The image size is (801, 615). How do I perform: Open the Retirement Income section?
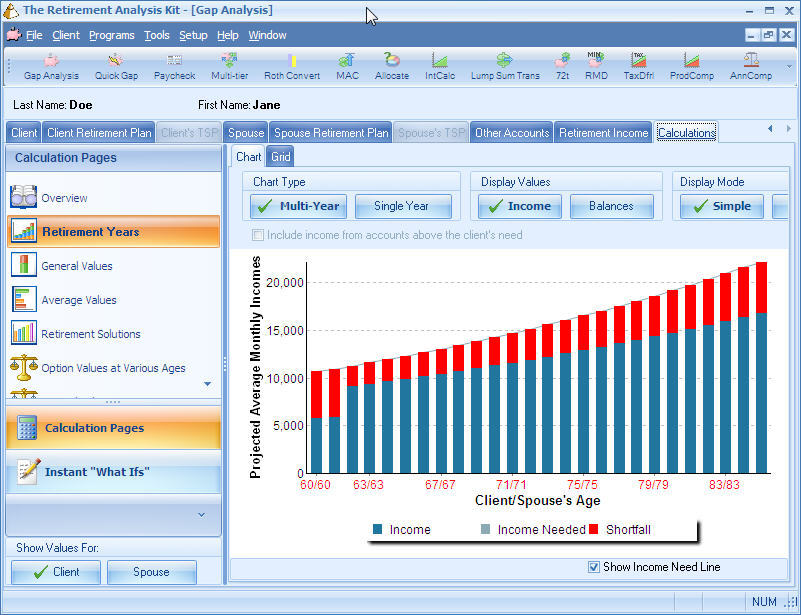pyautogui.click(x=602, y=131)
